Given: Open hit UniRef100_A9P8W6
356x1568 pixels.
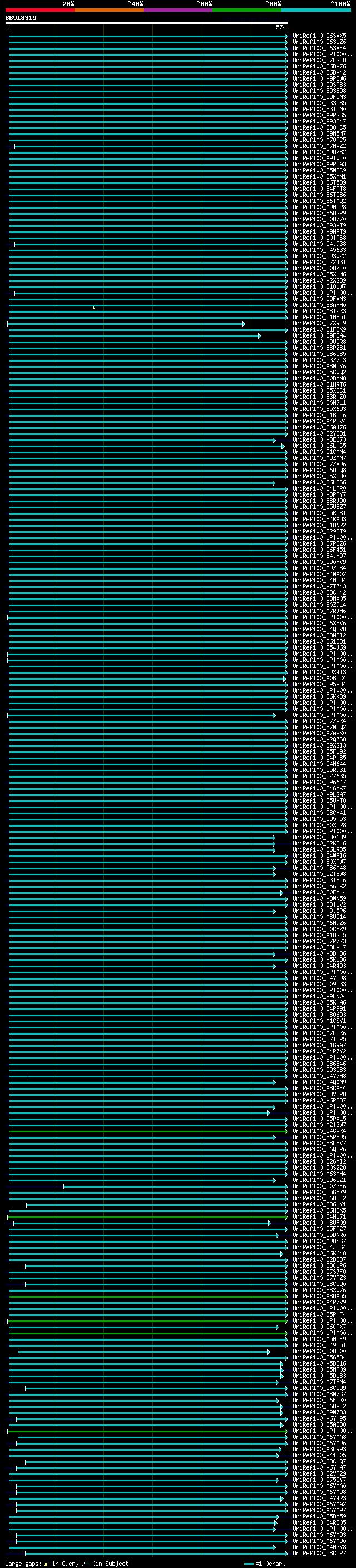Looking at the screenshot, I should coord(319,78).
